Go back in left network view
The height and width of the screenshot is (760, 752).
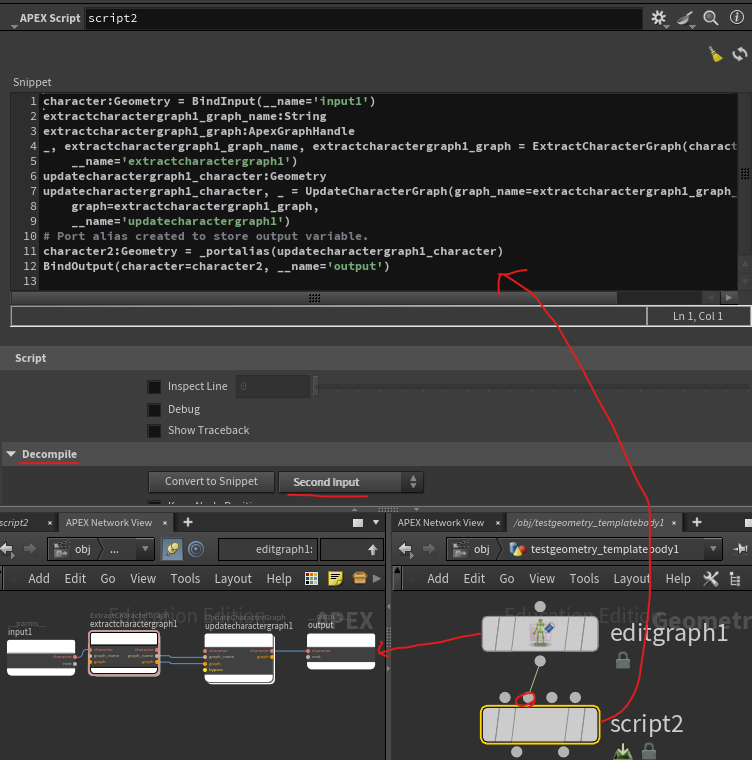[7, 549]
